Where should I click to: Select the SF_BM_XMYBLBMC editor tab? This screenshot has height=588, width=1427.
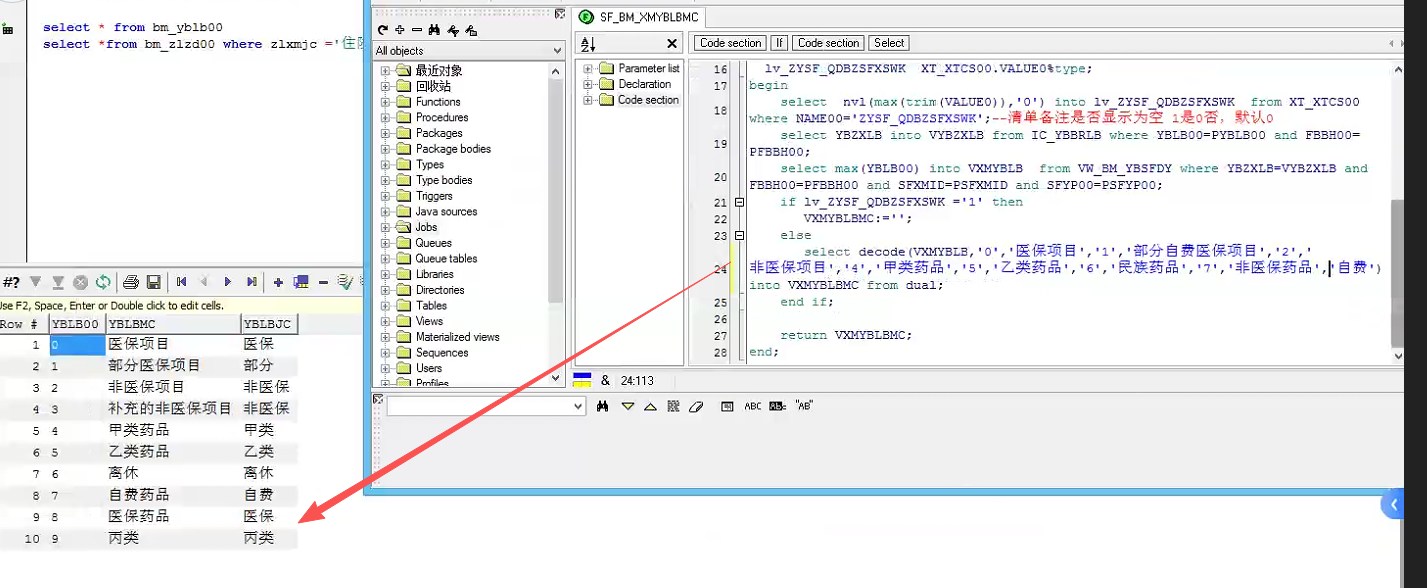point(639,17)
